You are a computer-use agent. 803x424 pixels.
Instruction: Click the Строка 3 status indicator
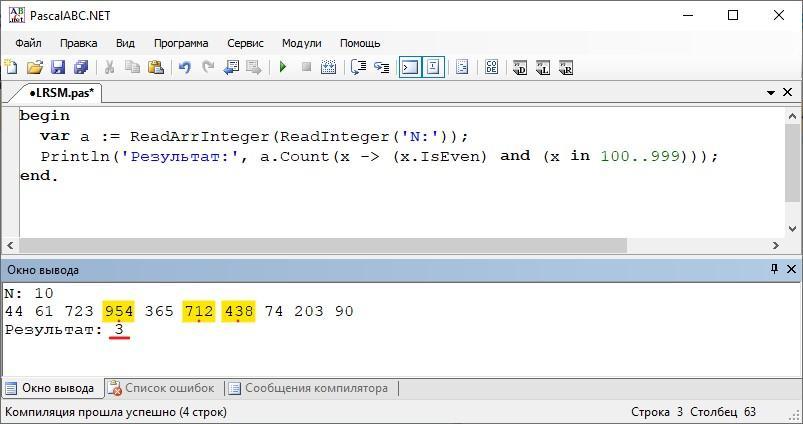pyautogui.click(x=657, y=412)
